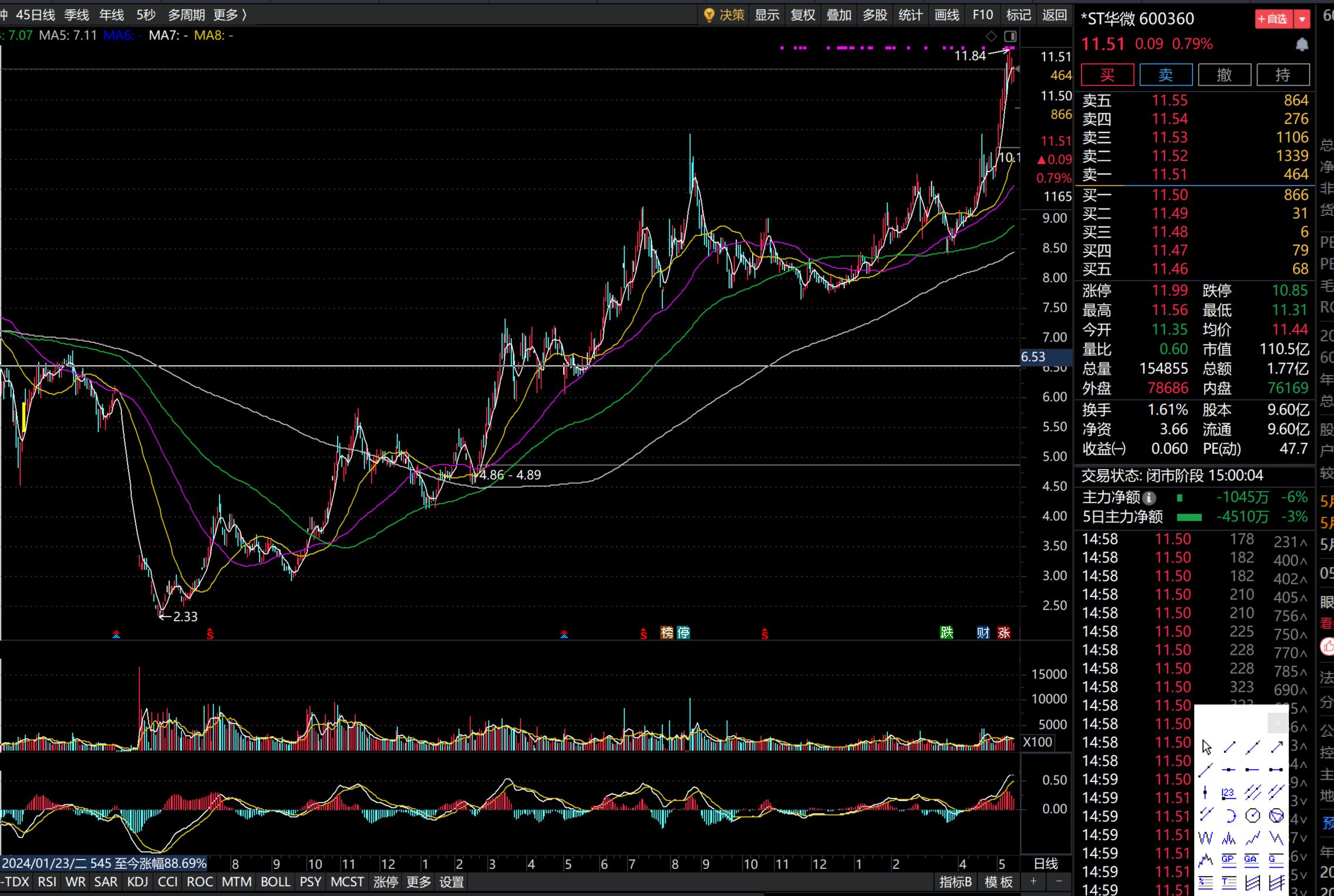Open the 画线 drawing menu
The width and height of the screenshot is (1334, 896).
click(946, 15)
